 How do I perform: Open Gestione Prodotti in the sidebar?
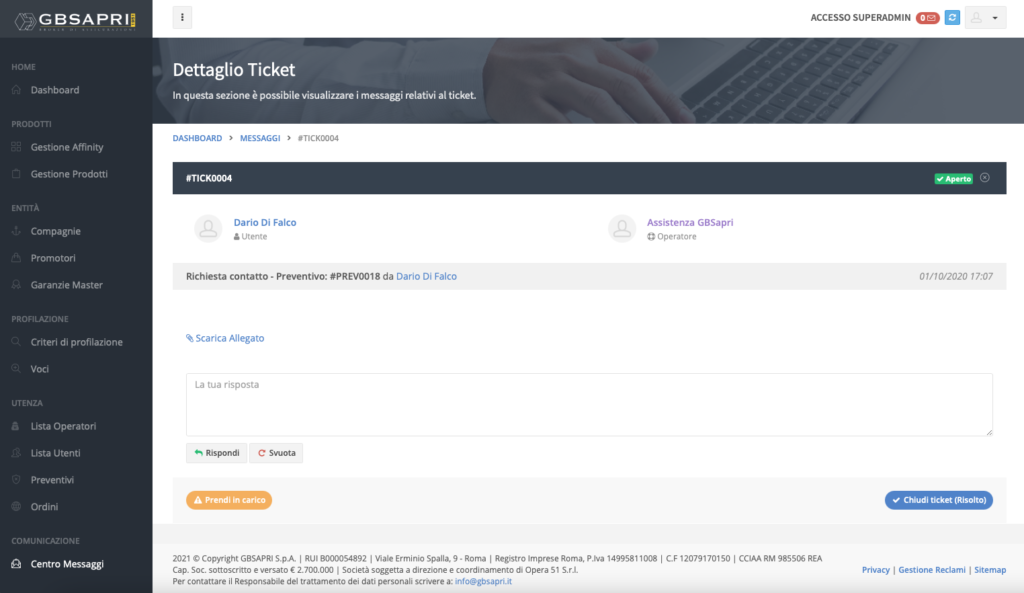pyautogui.click(x=69, y=174)
